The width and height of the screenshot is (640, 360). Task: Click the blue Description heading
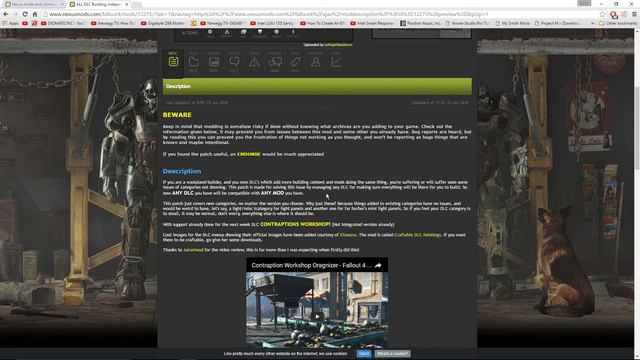pos(182,171)
